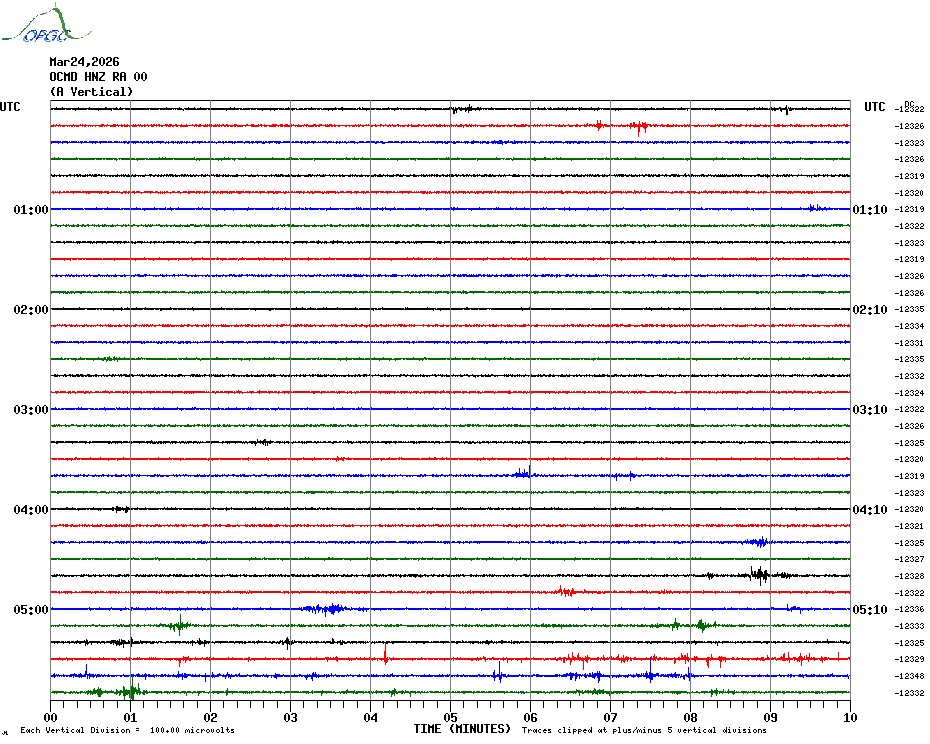Click the 'Each Vertical Division' scale note
The width and height of the screenshot is (930, 744).
tap(127, 731)
